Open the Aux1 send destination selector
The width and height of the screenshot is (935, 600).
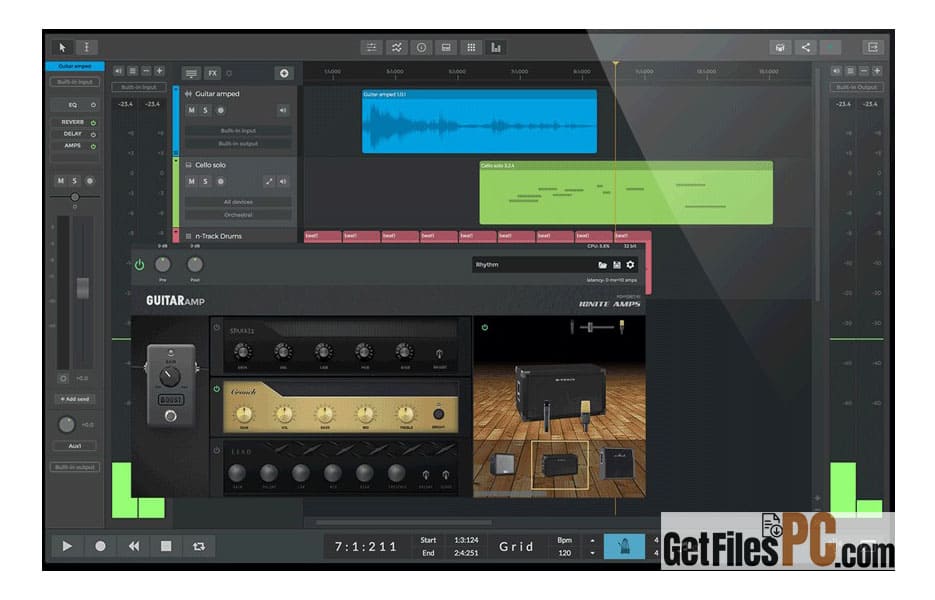coord(75,446)
